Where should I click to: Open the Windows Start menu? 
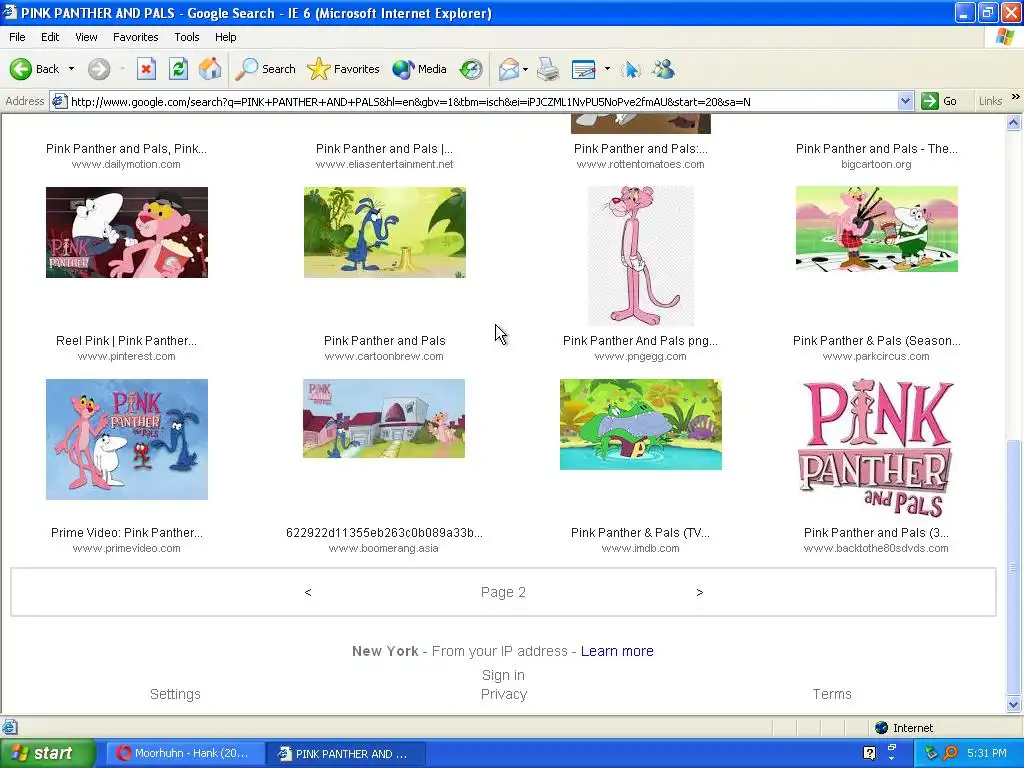(x=48, y=753)
